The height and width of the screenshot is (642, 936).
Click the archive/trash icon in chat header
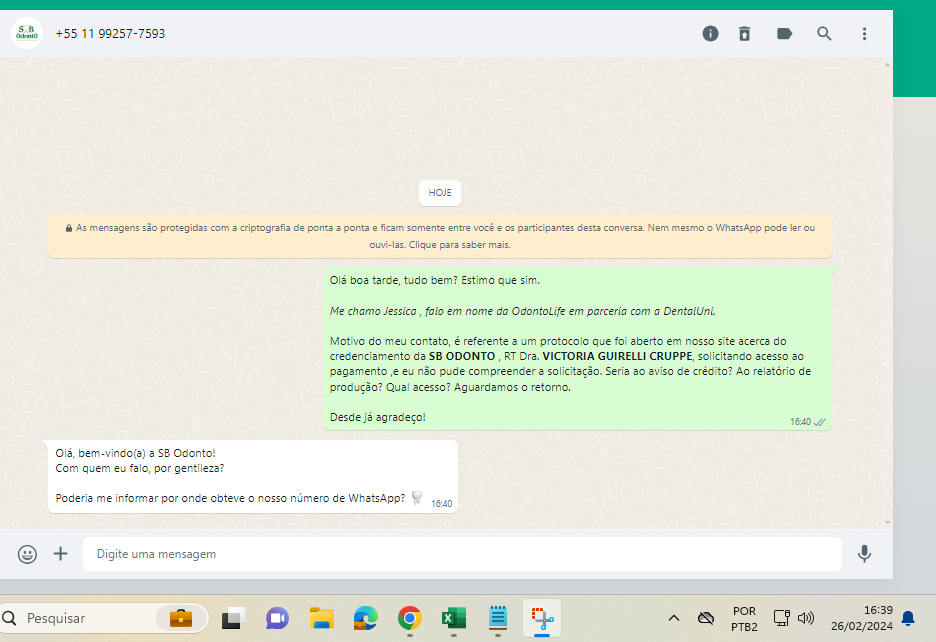[744, 33]
